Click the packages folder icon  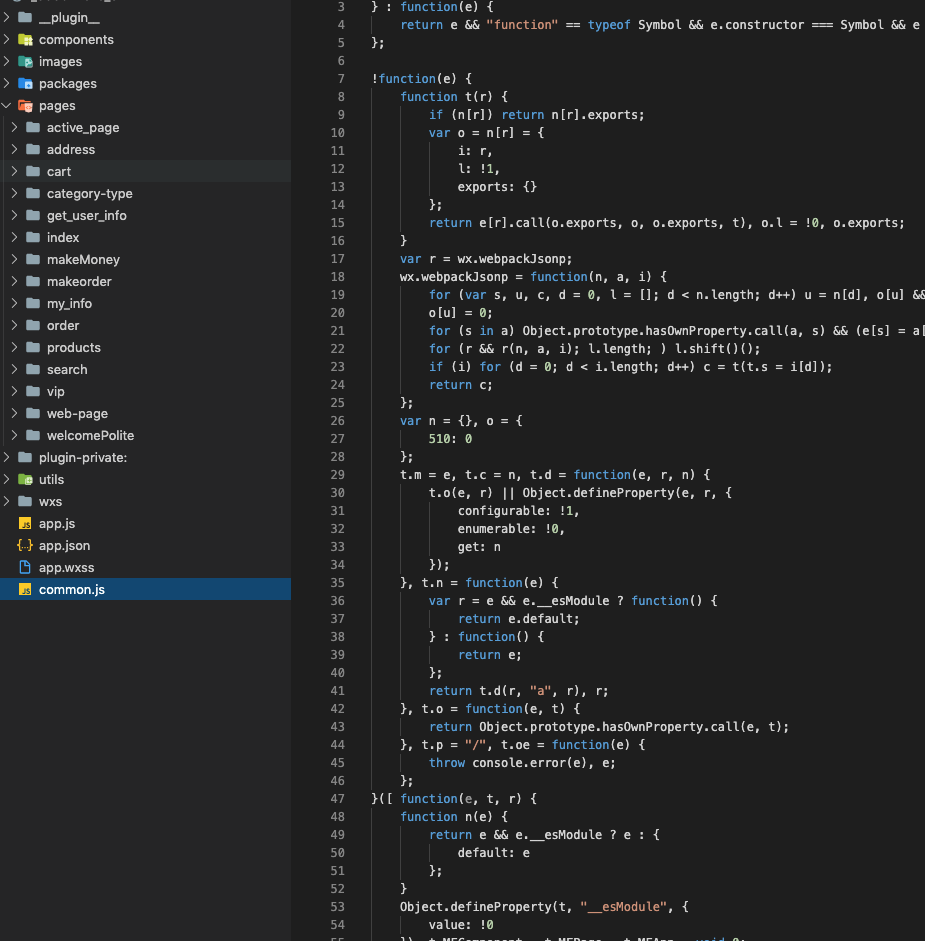25,83
